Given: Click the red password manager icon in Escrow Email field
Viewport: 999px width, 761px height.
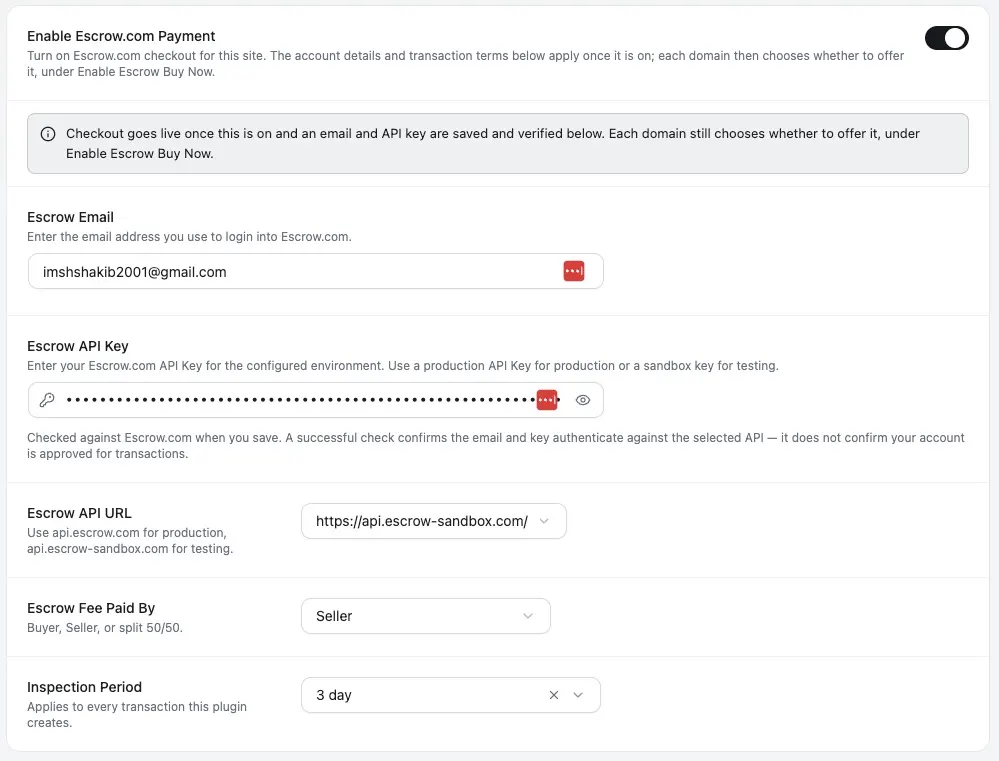Looking at the screenshot, I should pyautogui.click(x=573, y=271).
